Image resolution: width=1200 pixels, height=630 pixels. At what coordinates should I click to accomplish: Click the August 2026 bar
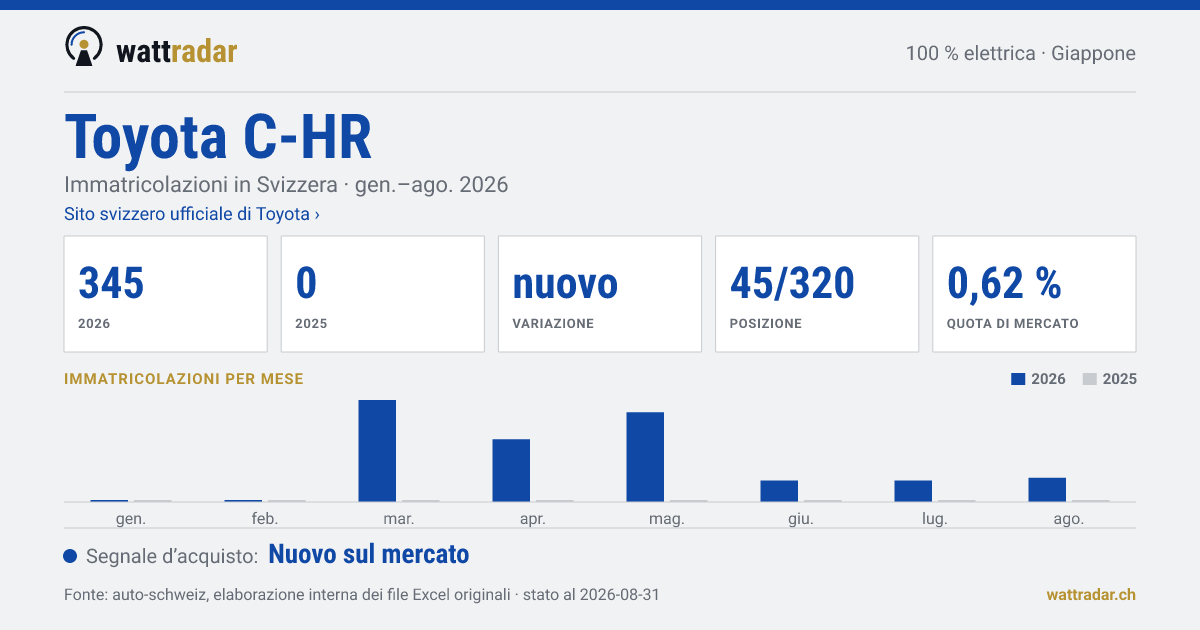tap(1047, 490)
